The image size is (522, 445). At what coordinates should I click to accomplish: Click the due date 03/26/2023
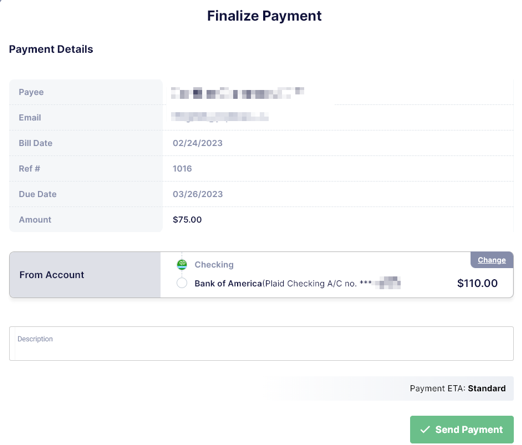[198, 194]
